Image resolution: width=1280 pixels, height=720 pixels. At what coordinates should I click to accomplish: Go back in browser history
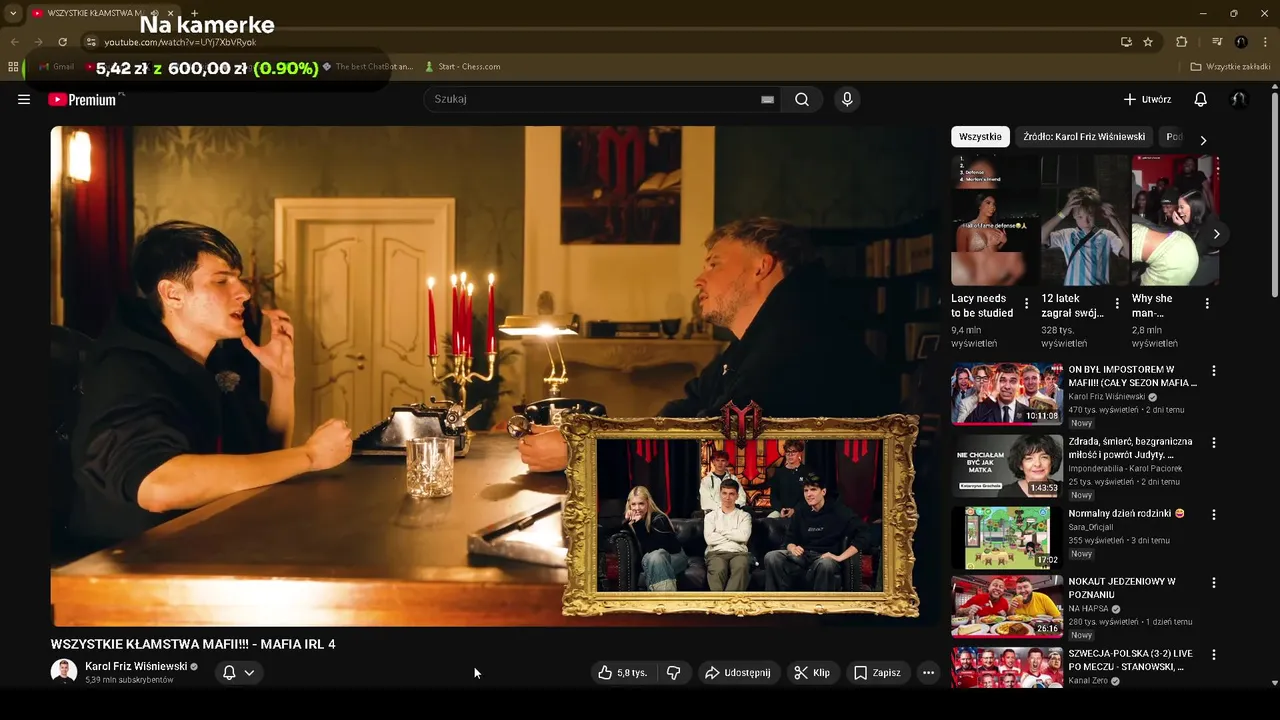(14, 42)
